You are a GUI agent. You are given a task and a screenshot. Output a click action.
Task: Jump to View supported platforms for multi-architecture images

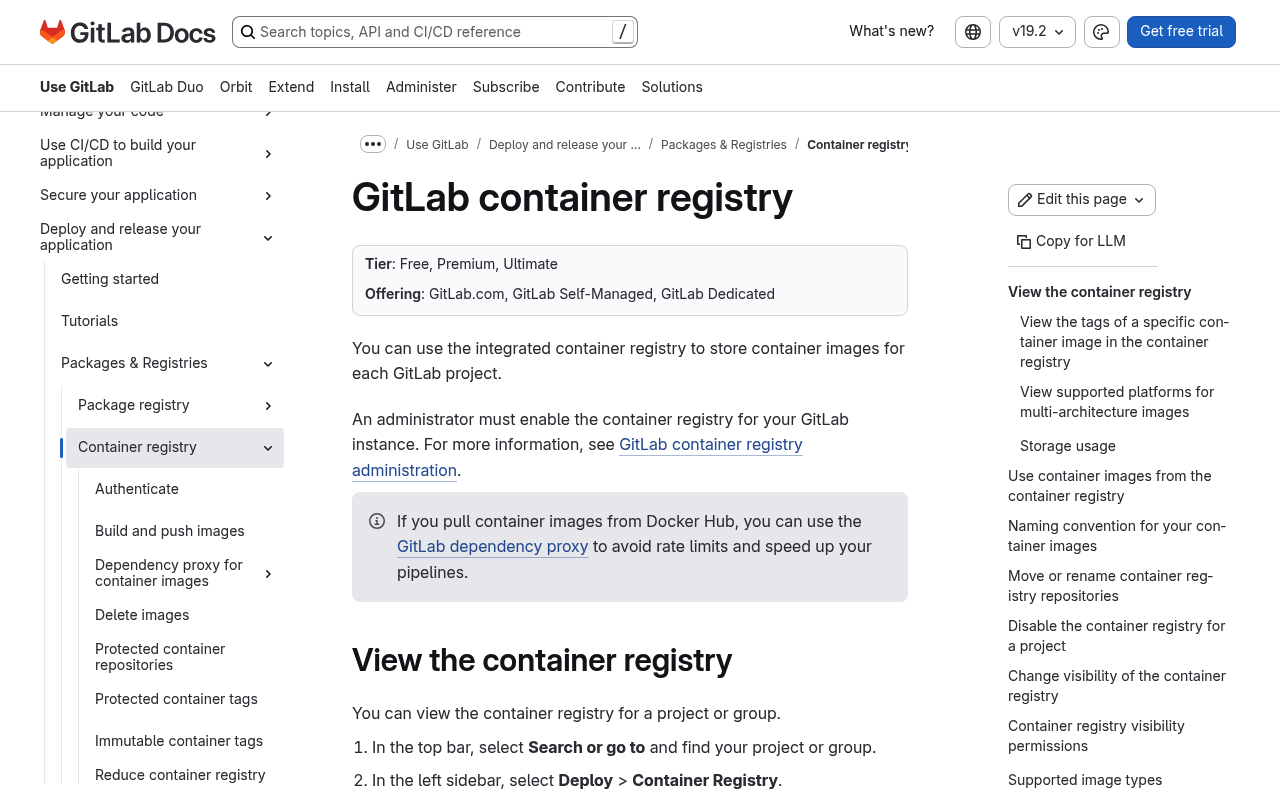click(1117, 402)
